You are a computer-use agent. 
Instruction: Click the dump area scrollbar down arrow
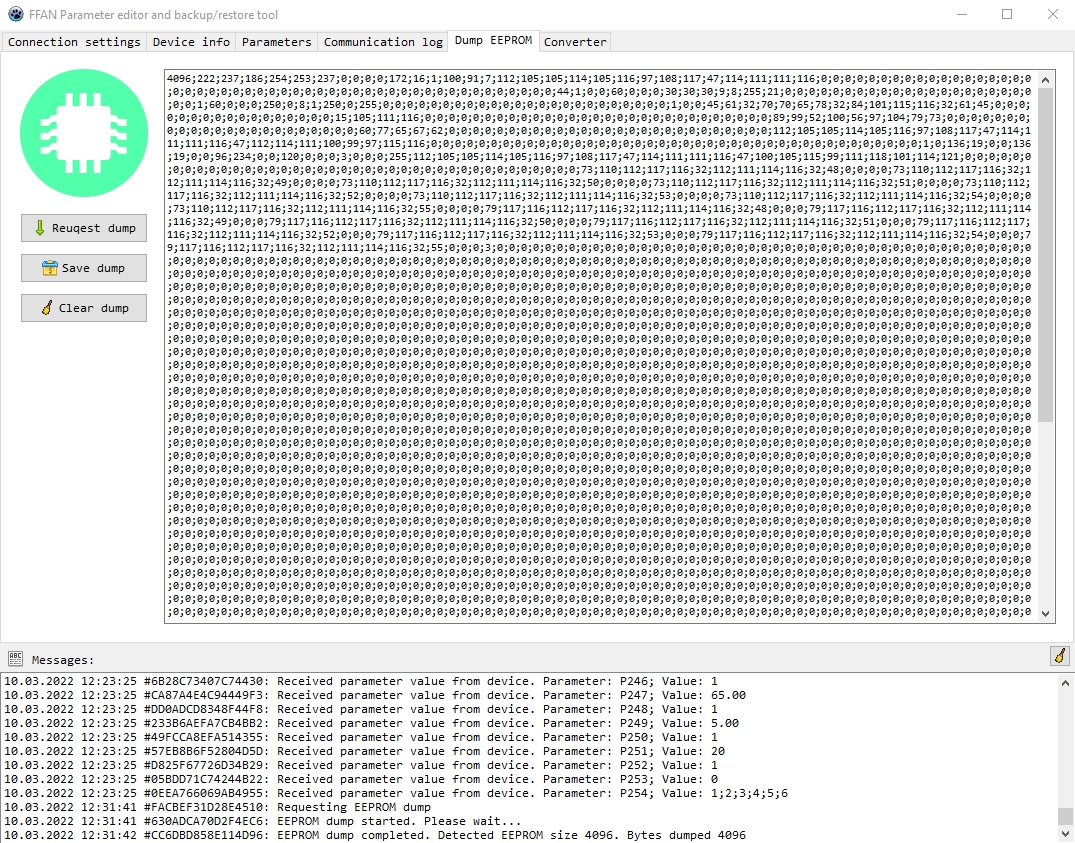tap(1046, 614)
